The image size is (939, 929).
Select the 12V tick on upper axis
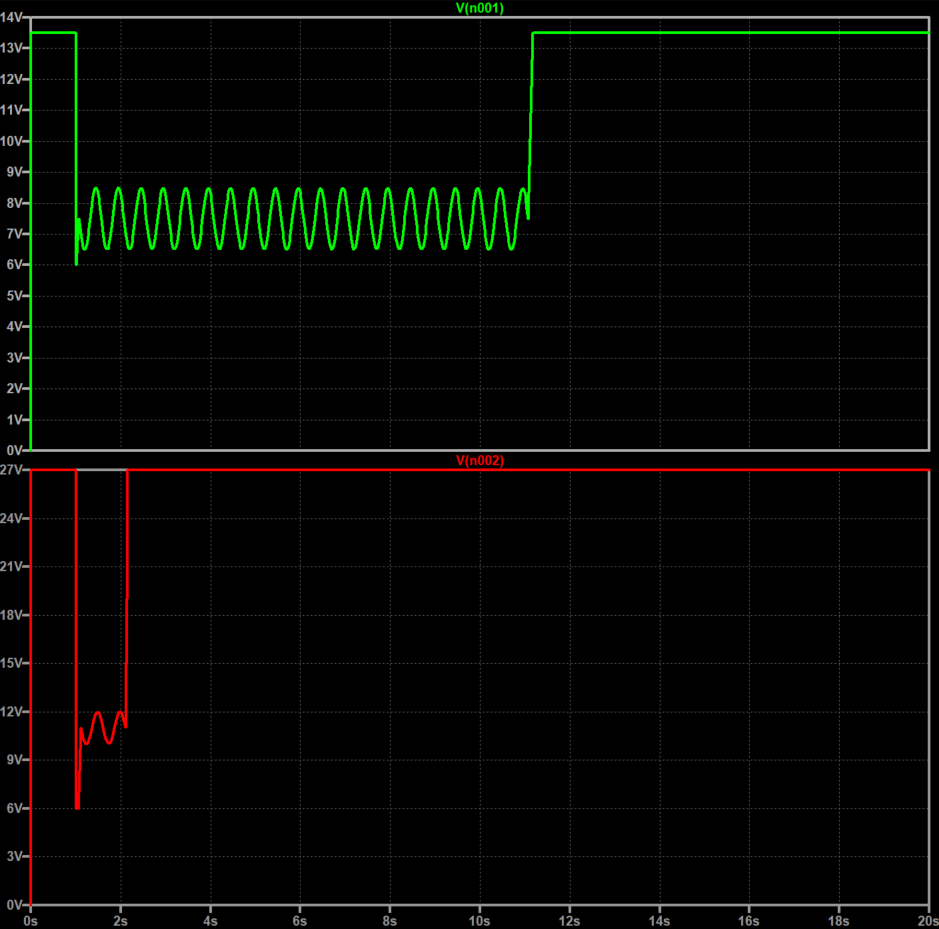point(11,80)
